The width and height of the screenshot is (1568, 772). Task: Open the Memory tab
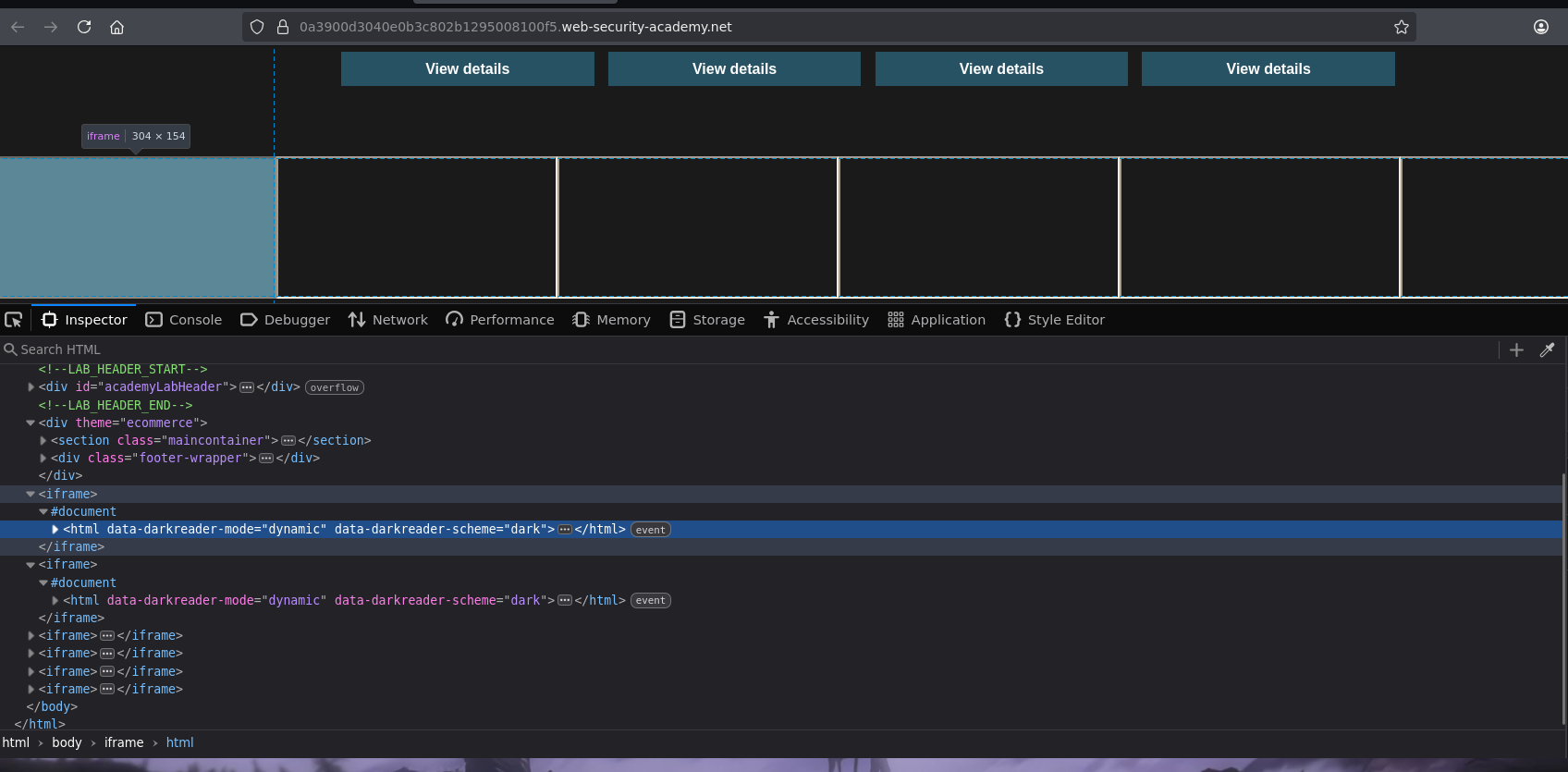click(611, 320)
